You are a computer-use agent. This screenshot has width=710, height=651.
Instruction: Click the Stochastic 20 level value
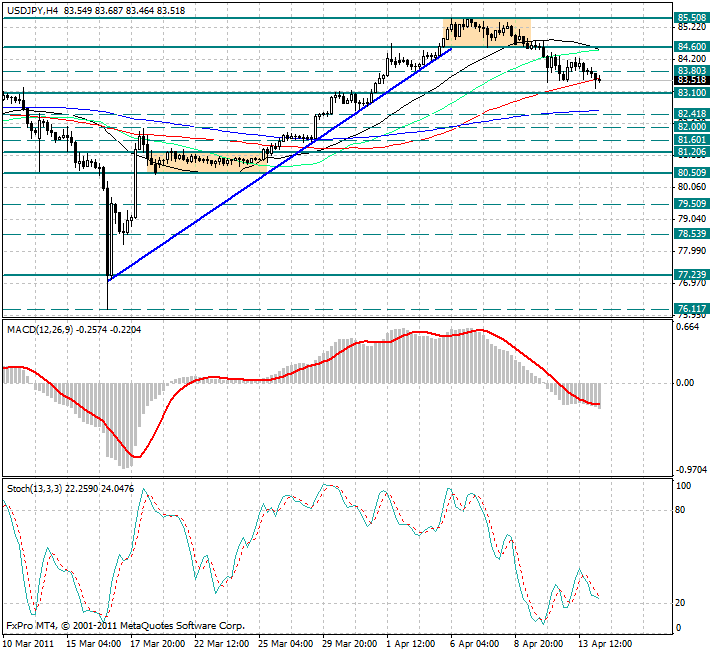[x=680, y=603]
